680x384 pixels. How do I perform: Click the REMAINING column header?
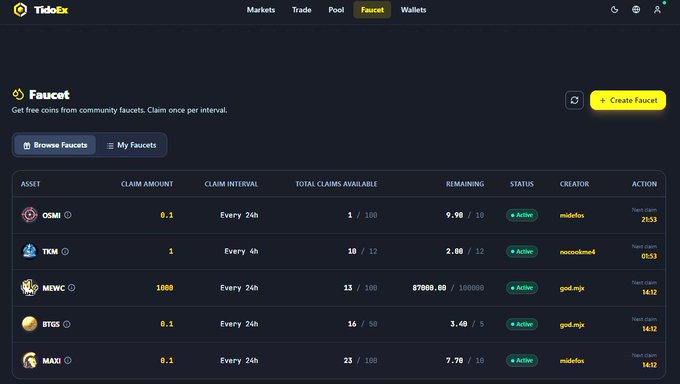tap(465, 184)
